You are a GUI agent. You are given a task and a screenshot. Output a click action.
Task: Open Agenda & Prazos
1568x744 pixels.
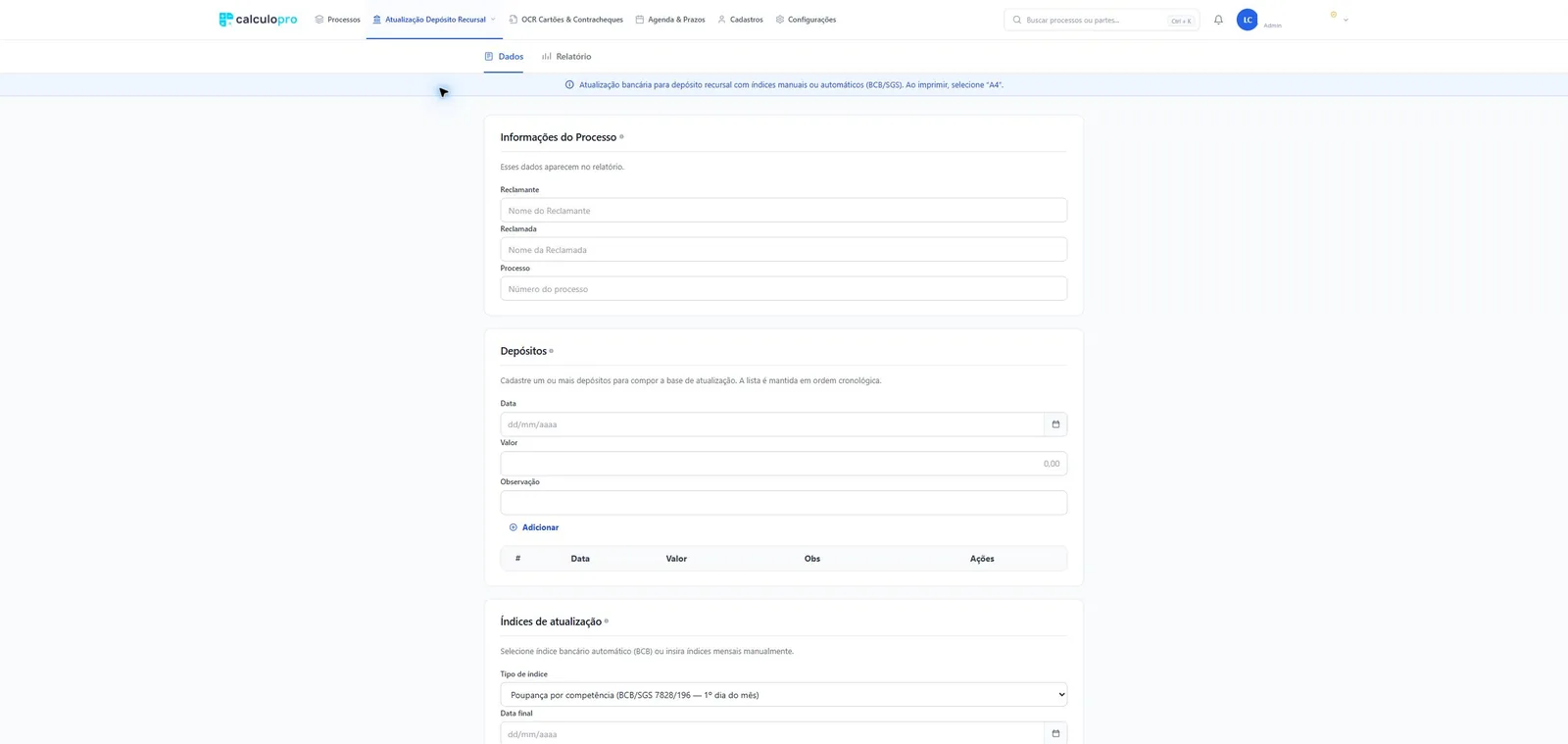click(670, 20)
